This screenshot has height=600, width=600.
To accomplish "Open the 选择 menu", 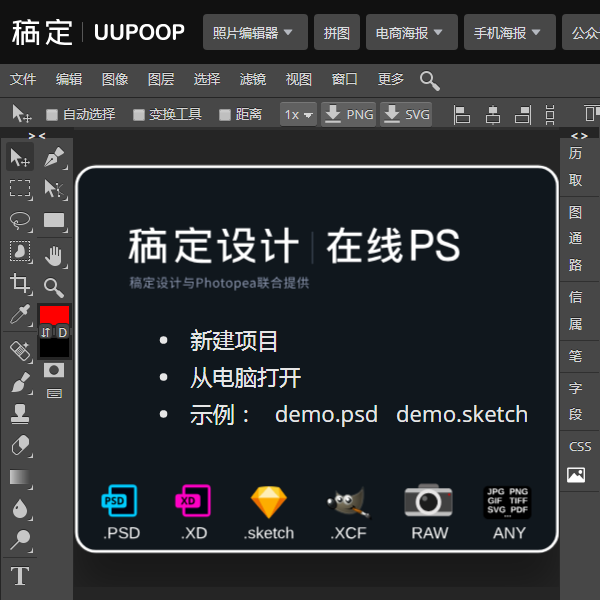I will (x=207, y=79).
